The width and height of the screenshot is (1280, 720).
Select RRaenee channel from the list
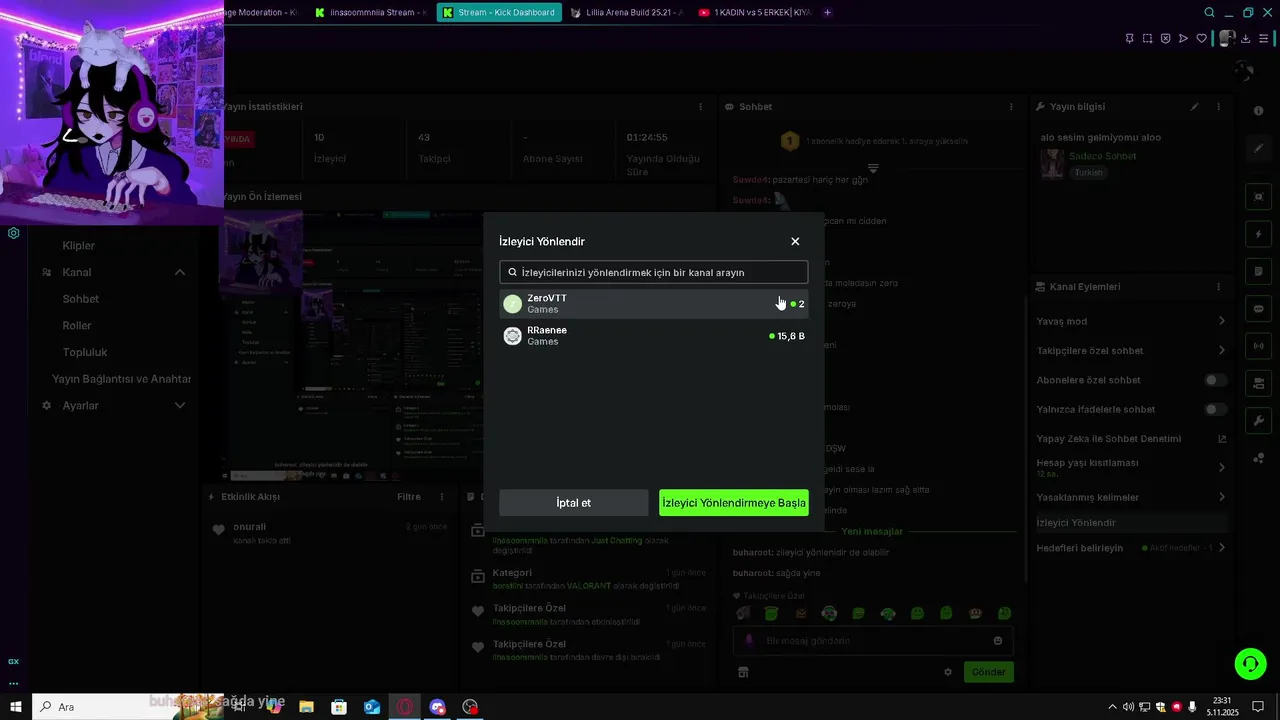(653, 335)
